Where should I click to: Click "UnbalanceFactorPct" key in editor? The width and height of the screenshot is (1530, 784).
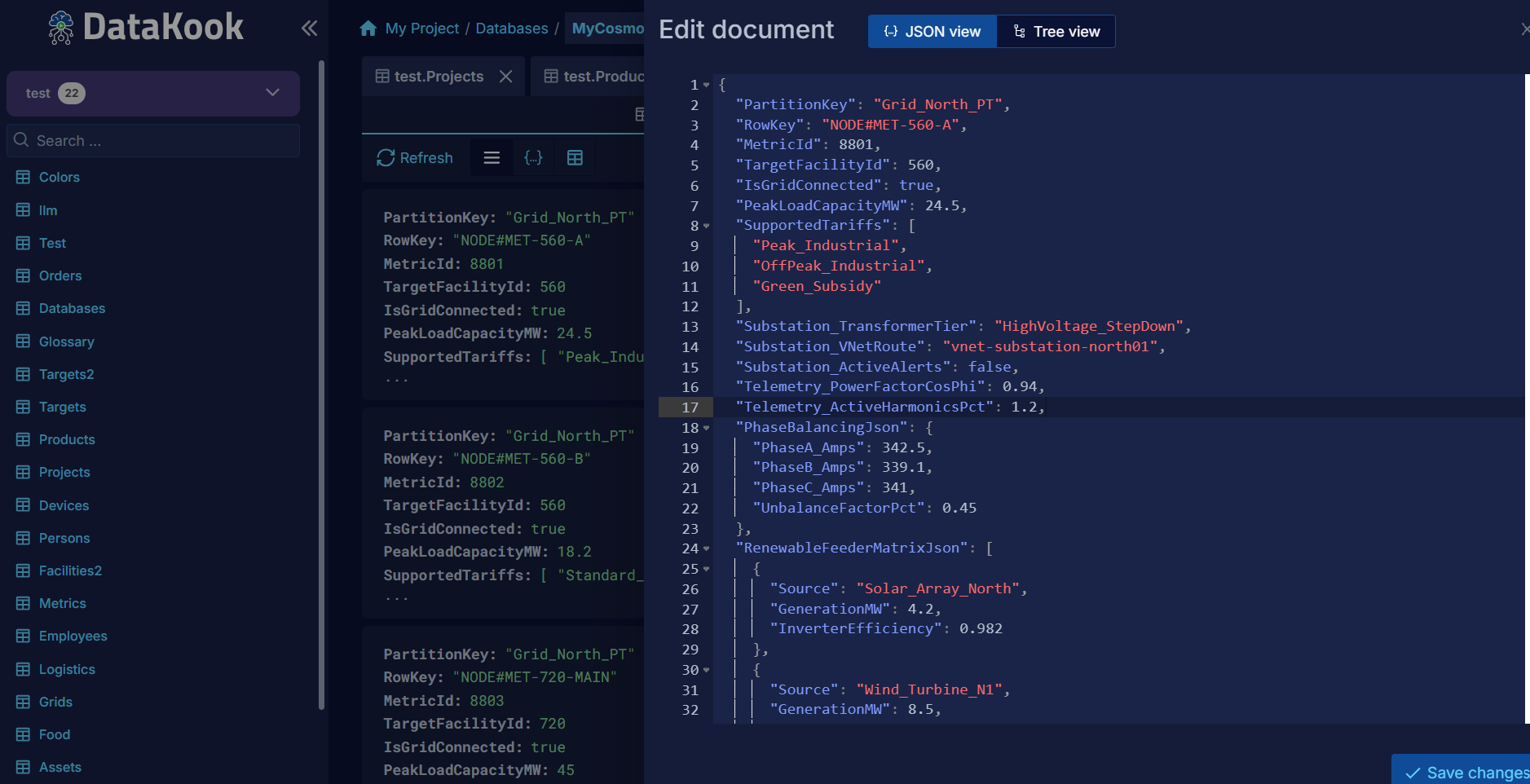click(x=839, y=508)
